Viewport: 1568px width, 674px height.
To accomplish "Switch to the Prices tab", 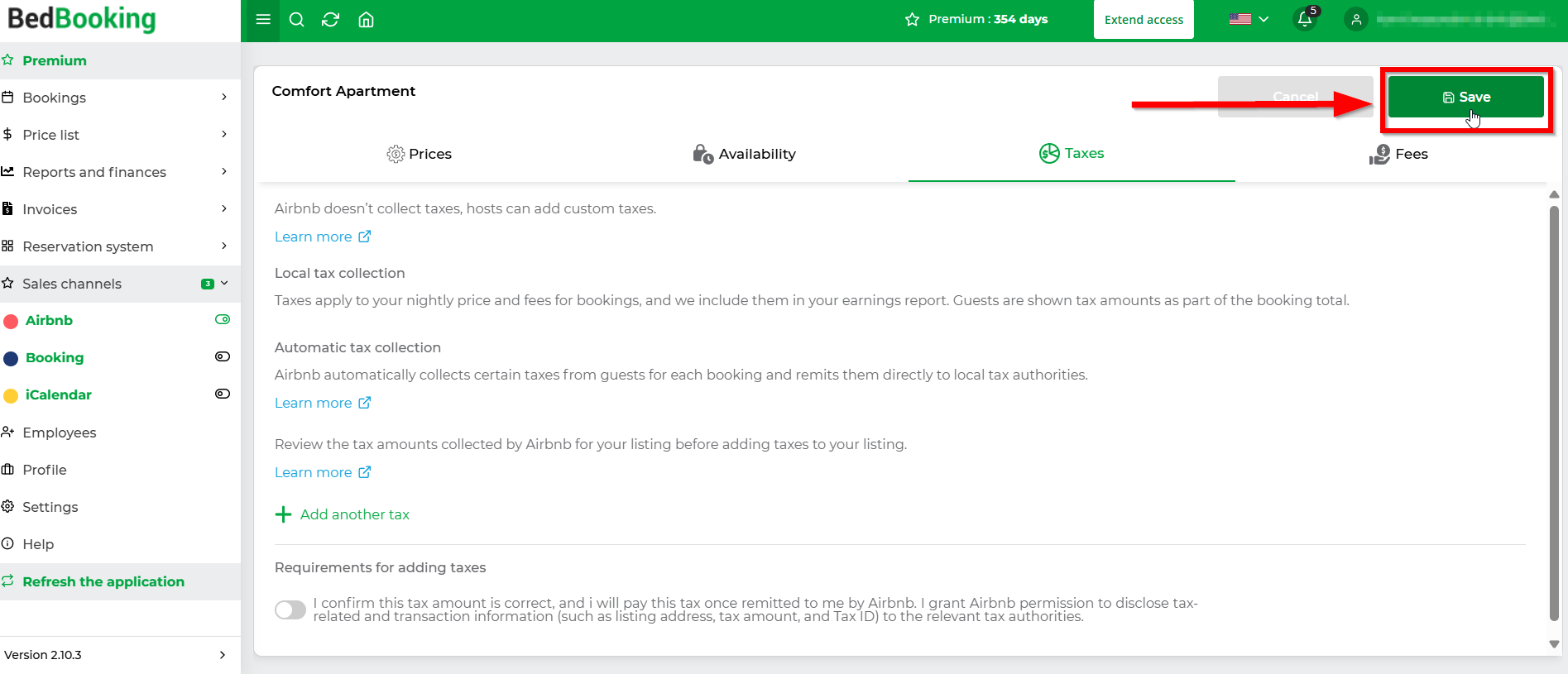I will pyautogui.click(x=419, y=154).
